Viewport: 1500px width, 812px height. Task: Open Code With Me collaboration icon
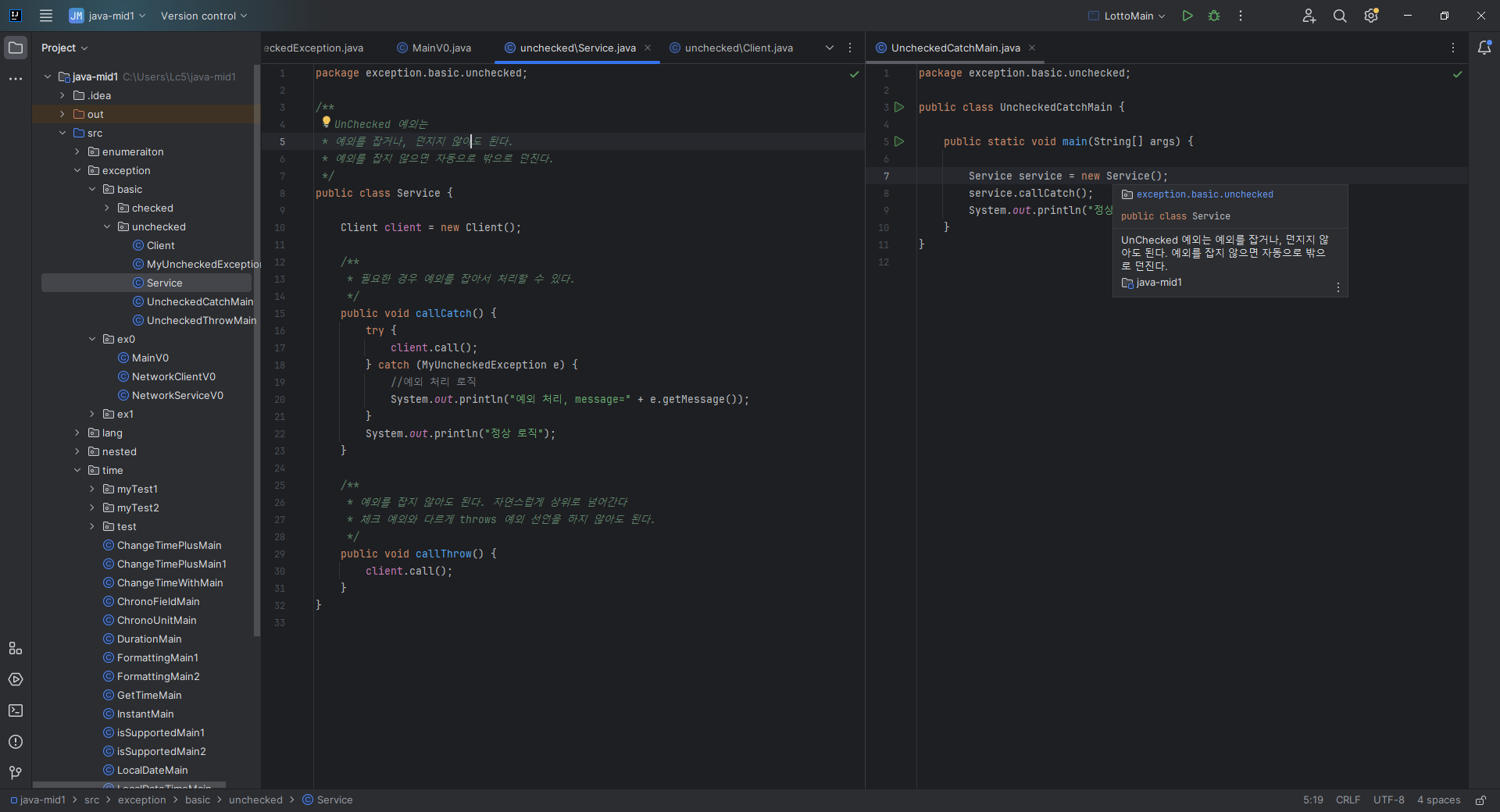point(1309,16)
